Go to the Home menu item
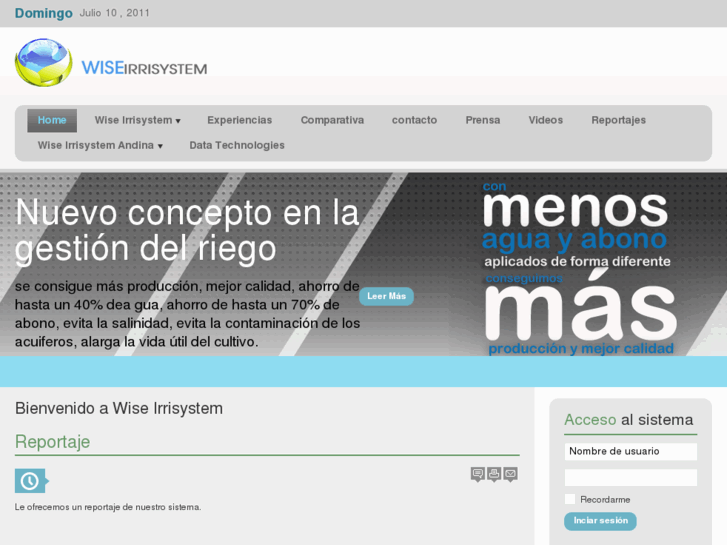The width and height of the screenshot is (727, 545). (52, 120)
